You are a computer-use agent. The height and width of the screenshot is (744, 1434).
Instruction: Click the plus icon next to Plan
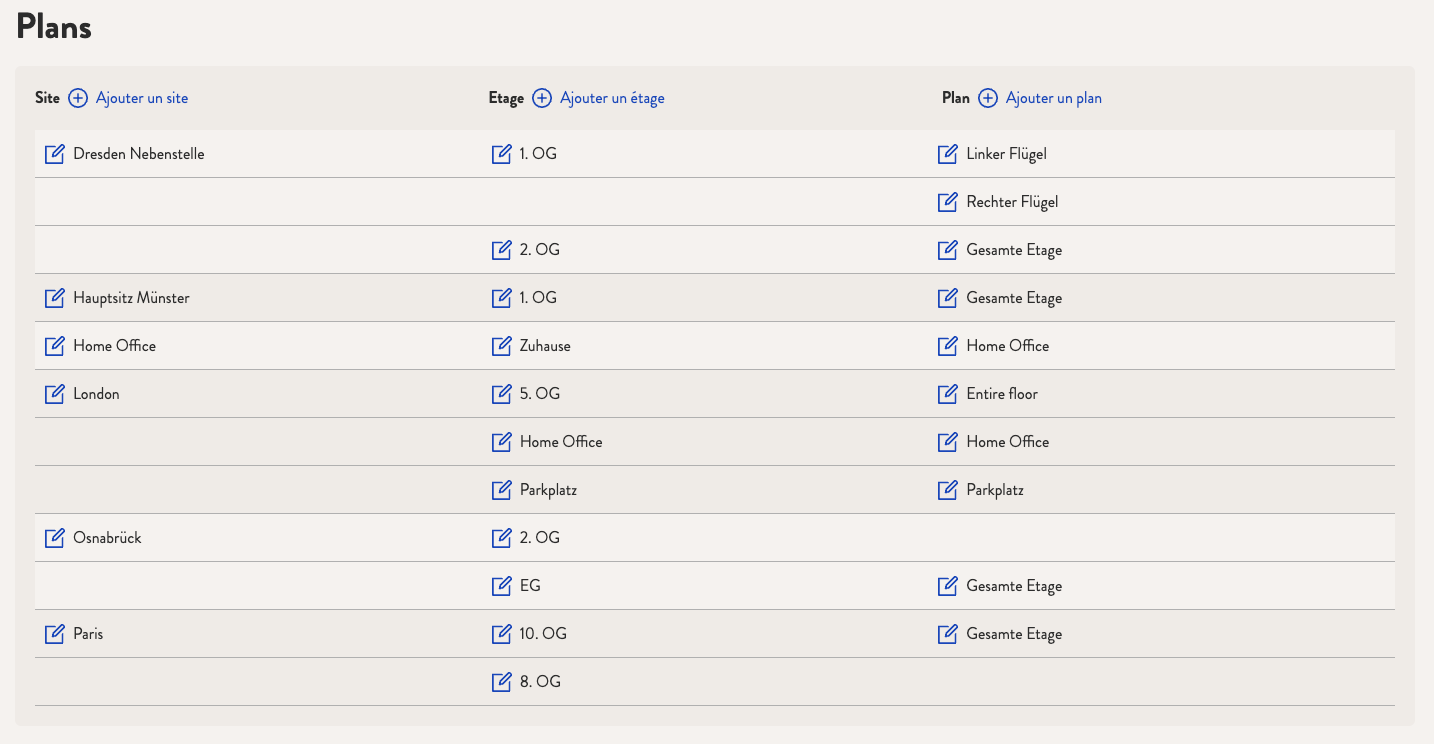point(988,98)
